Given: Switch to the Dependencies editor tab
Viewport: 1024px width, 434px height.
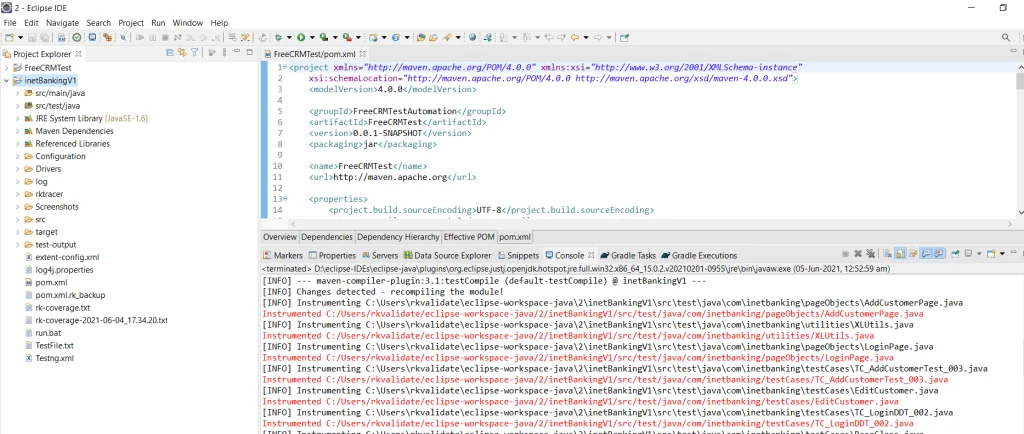Looking at the screenshot, I should pos(327,237).
